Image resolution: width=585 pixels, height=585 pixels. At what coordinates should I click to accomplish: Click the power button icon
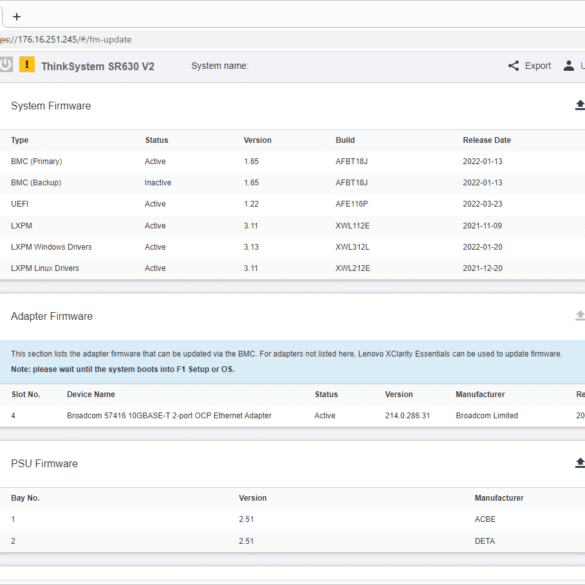(6, 65)
